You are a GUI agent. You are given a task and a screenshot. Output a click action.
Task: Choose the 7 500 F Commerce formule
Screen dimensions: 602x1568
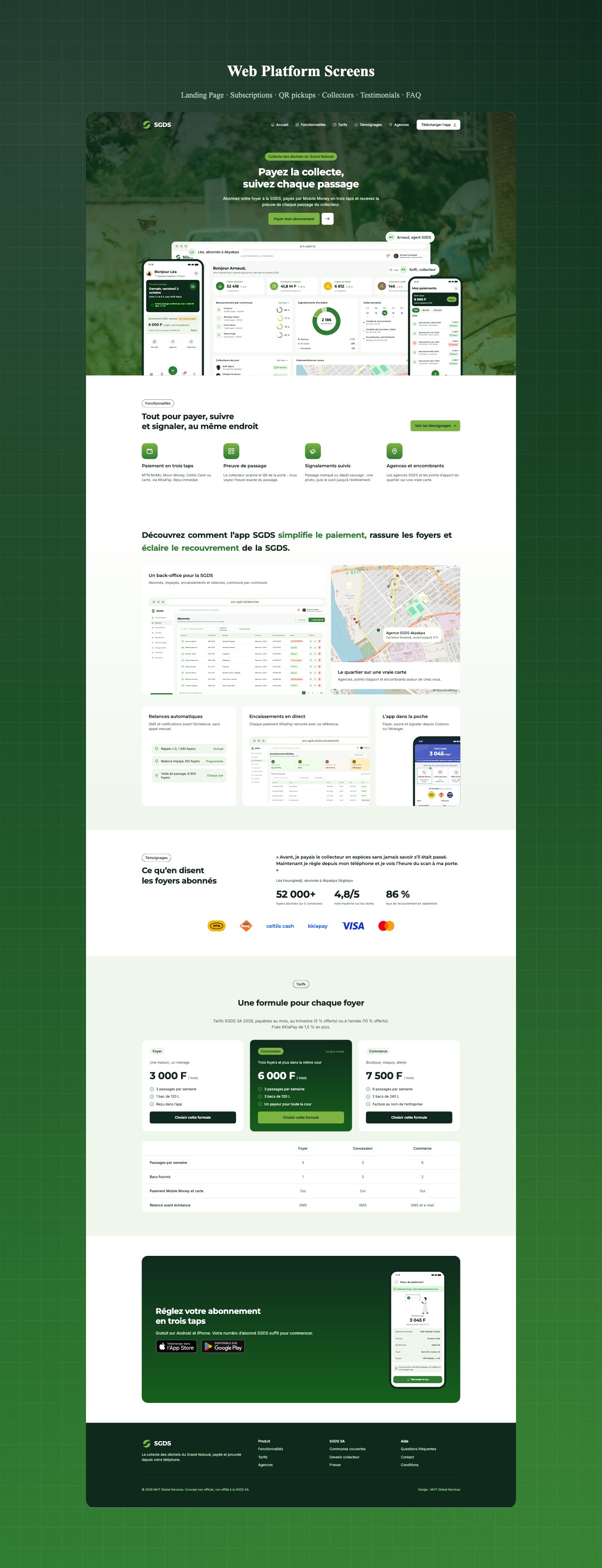(409, 1117)
